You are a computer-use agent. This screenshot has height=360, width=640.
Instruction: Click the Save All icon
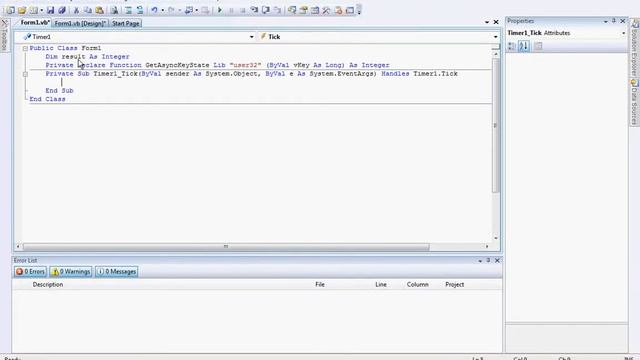[62, 10]
